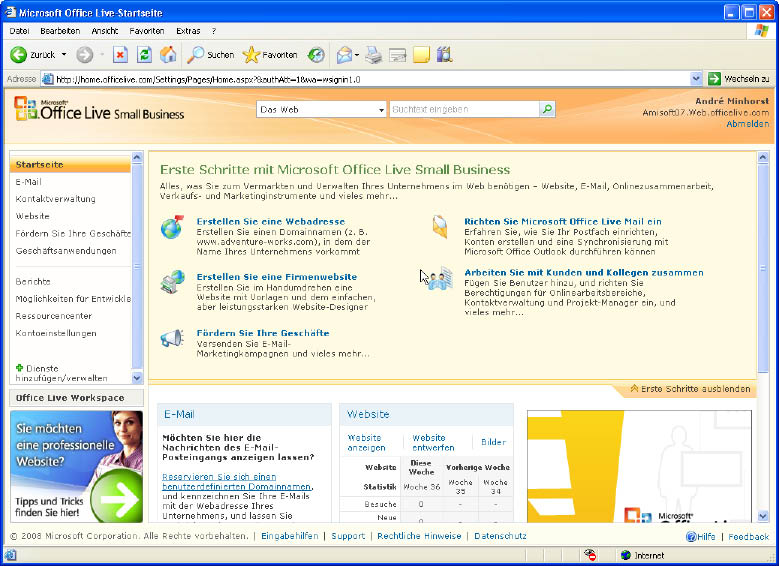The image size is (779, 566).
Task: Click the main page scrollbar down arrow
Action: 763,516
